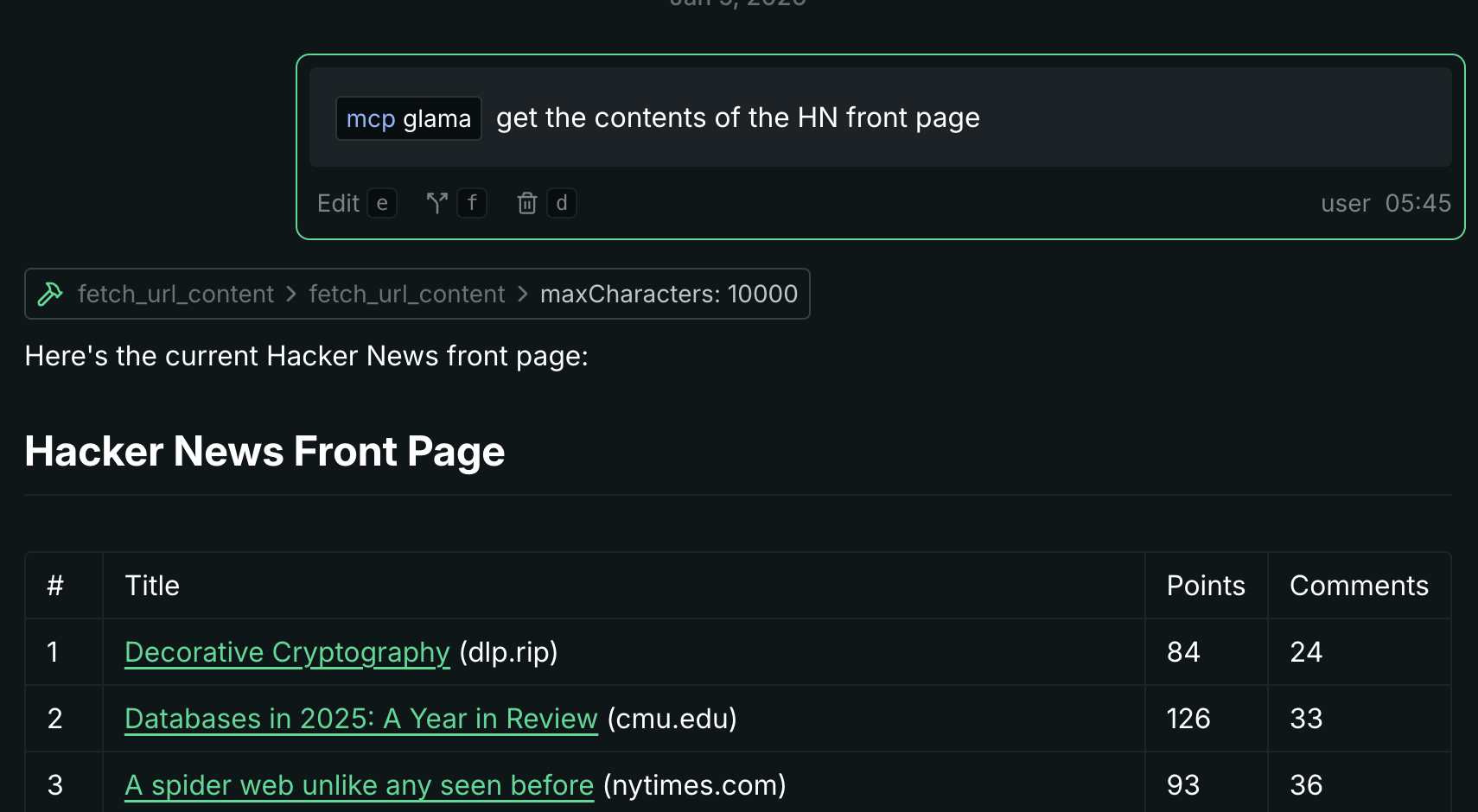Viewport: 1478px width, 812px height.
Task: Click the fork message branch icon
Action: point(436,203)
